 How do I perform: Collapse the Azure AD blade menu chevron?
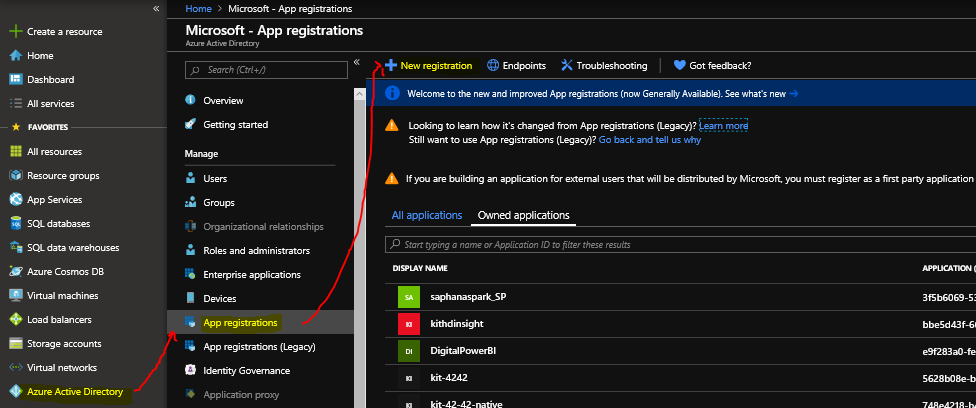click(x=357, y=62)
